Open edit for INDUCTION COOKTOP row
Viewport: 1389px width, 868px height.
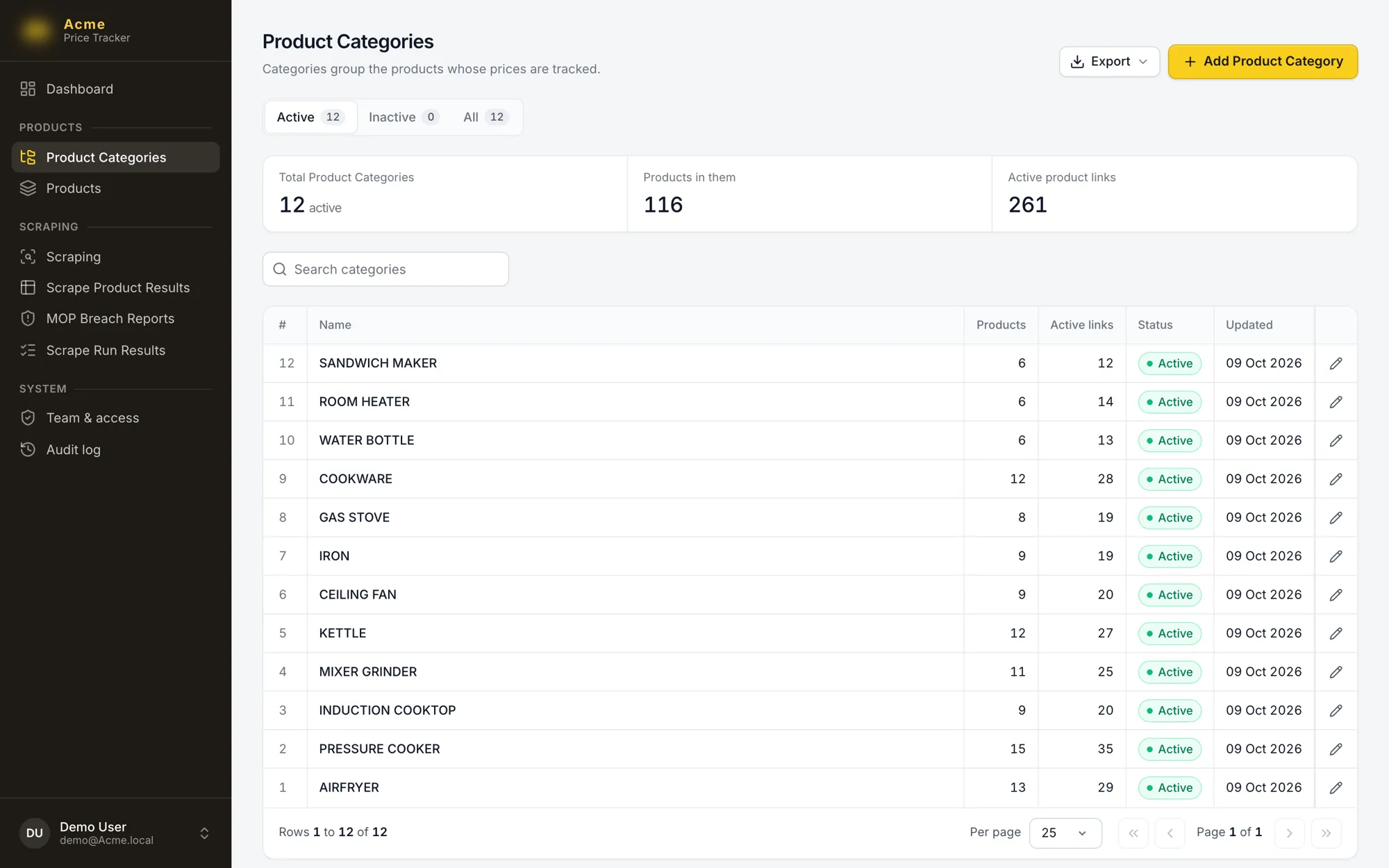1336,710
